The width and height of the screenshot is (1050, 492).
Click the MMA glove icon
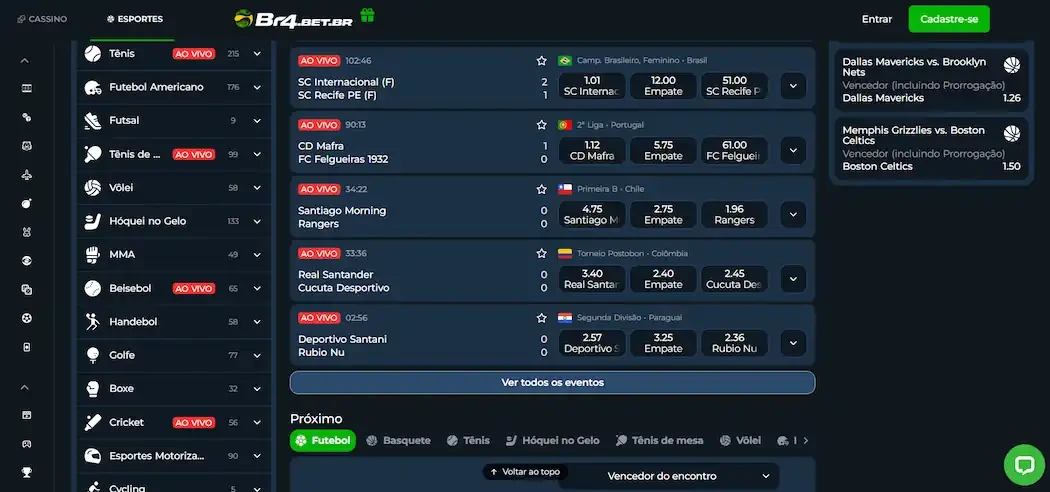click(92, 254)
